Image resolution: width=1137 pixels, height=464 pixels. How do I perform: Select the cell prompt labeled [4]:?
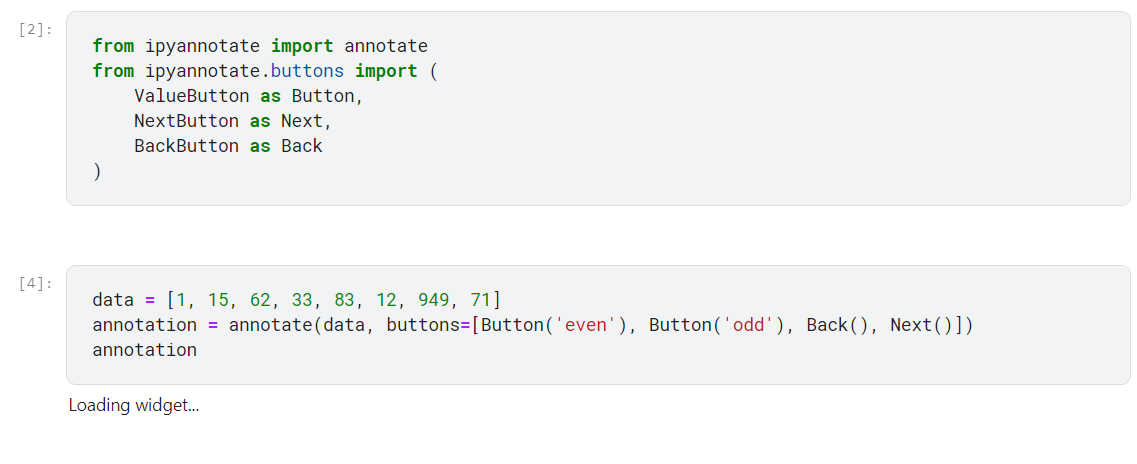click(x=36, y=283)
